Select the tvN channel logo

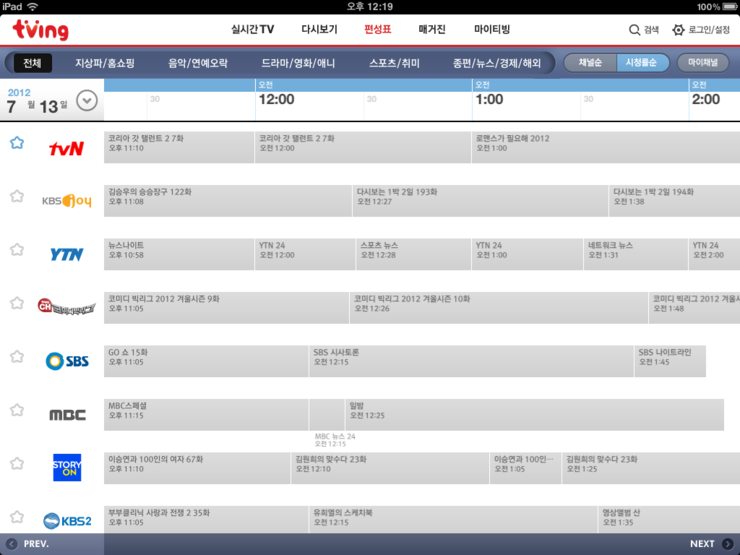tap(67, 148)
